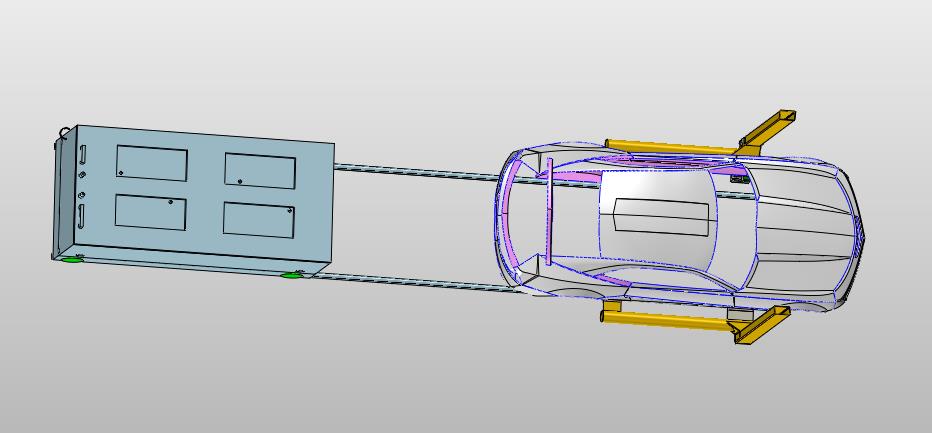Pick the lower angled yellow arm extension
Viewport: 932px width, 433px height.
point(763,325)
